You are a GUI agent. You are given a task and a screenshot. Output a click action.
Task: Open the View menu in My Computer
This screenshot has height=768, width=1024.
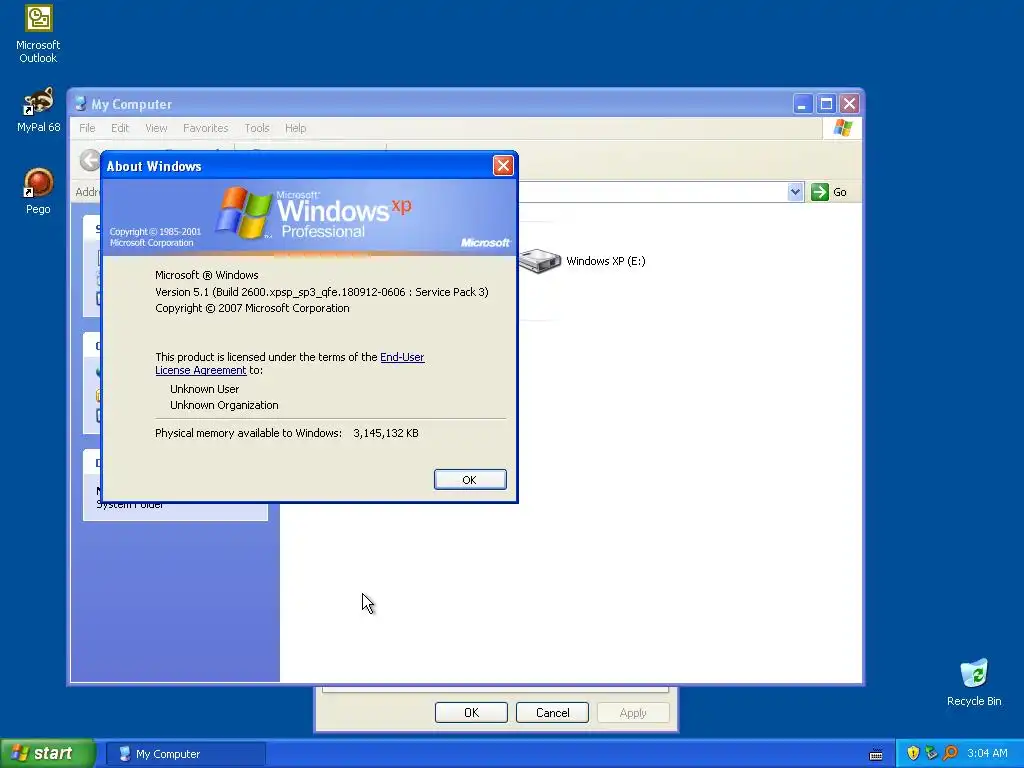[156, 128]
